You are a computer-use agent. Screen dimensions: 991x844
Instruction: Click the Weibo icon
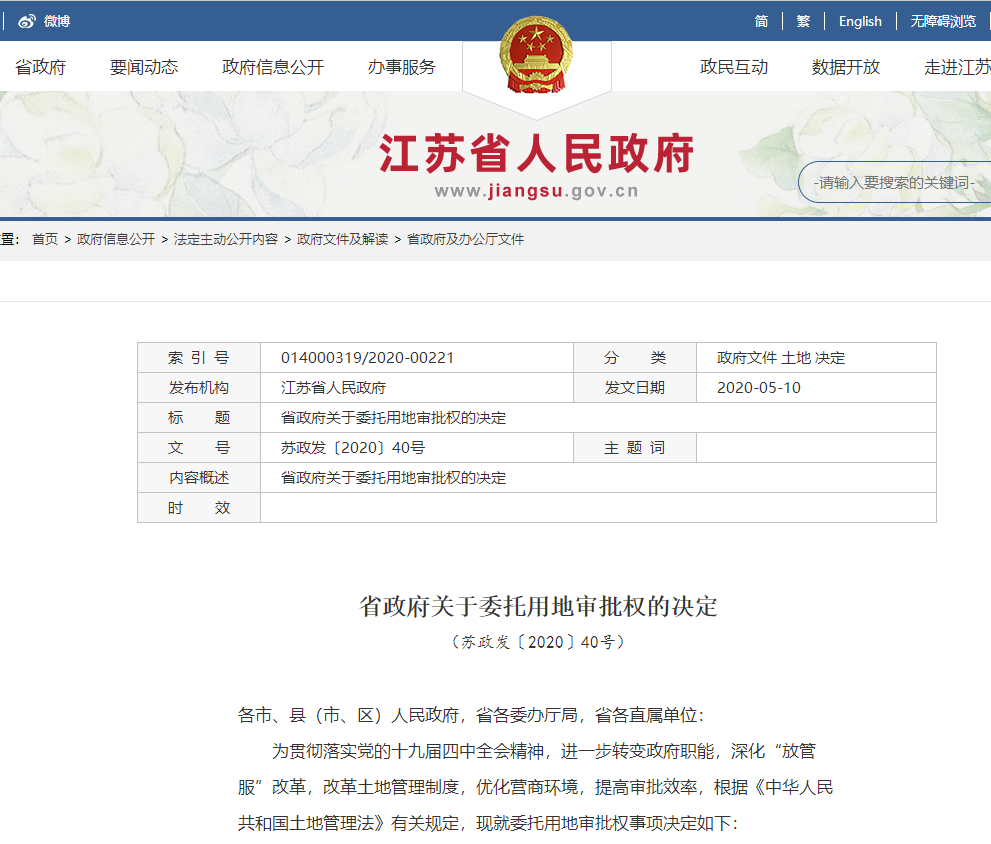click(x=27, y=21)
